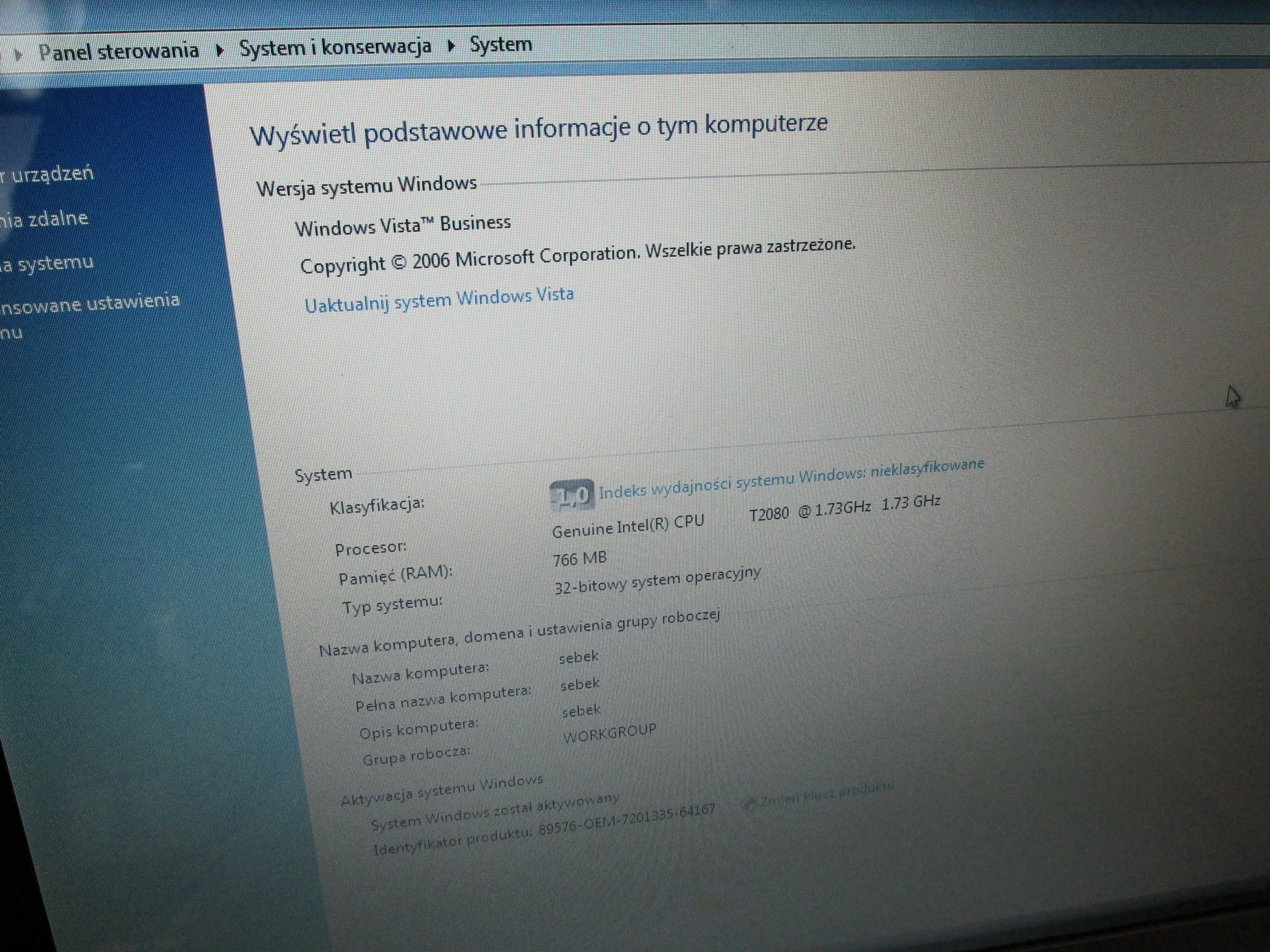Expand arrow after Panel sterowania
1270x952 pixels.
tap(219, 50)
